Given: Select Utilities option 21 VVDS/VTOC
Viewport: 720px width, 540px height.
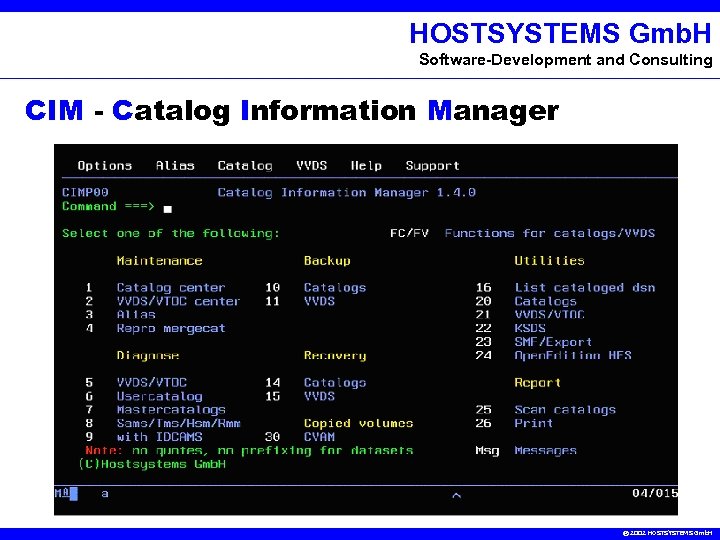Looking at the screenshot, I should (530, 315).
